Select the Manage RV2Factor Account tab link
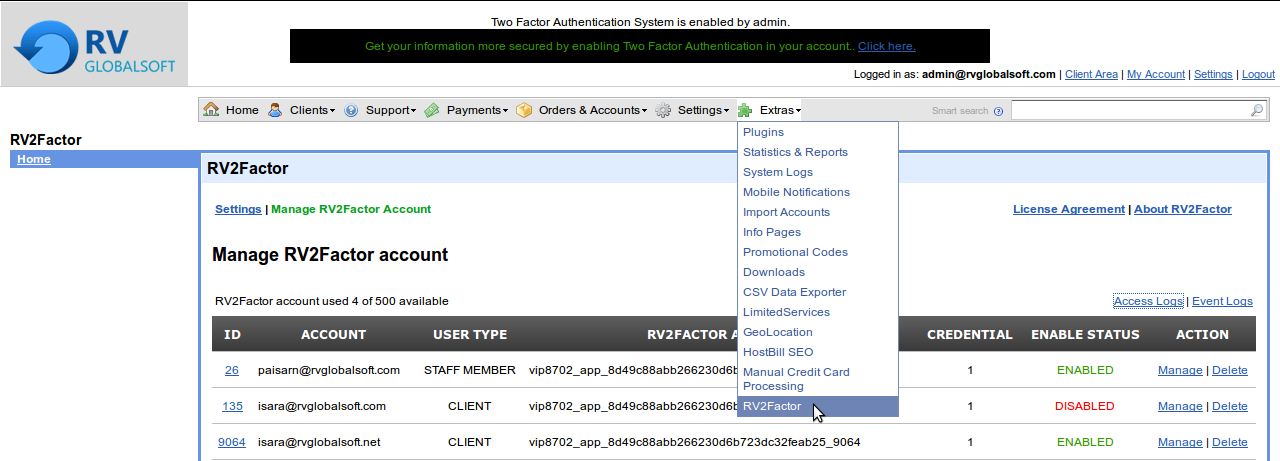 tap(351, 209)
